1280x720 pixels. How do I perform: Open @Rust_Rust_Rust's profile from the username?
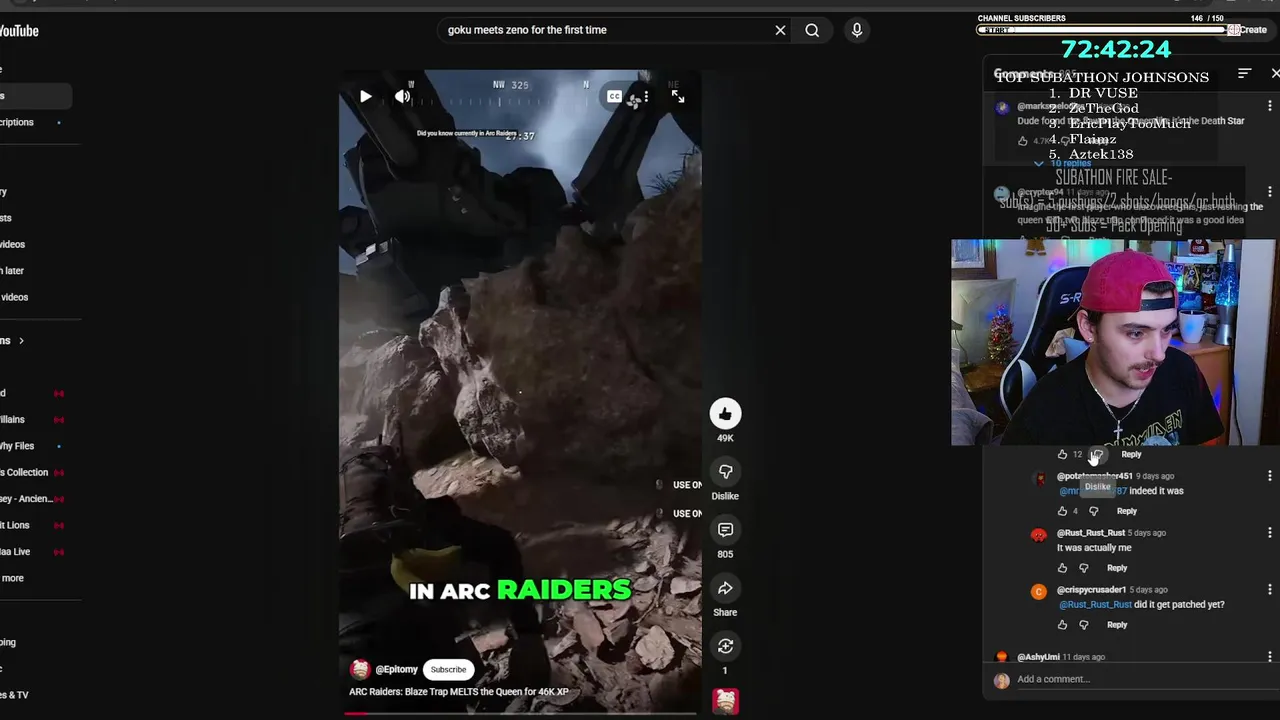tap(1091, 533)
